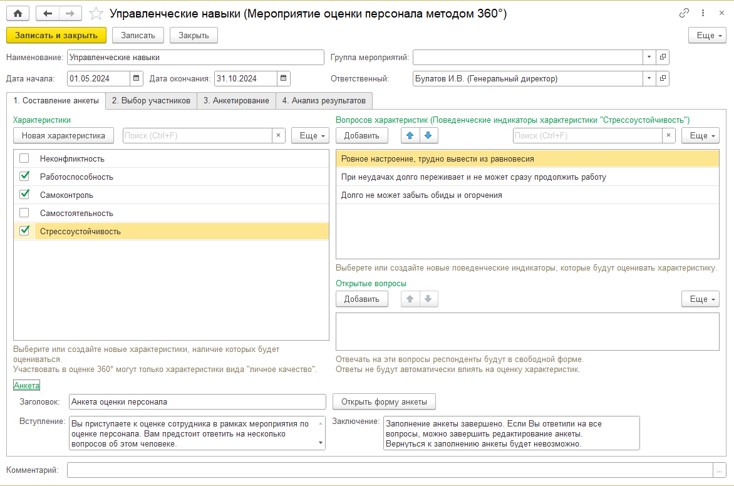Move selected indicator up with blue arrow
Screen dimensions: 734x486
410,135
